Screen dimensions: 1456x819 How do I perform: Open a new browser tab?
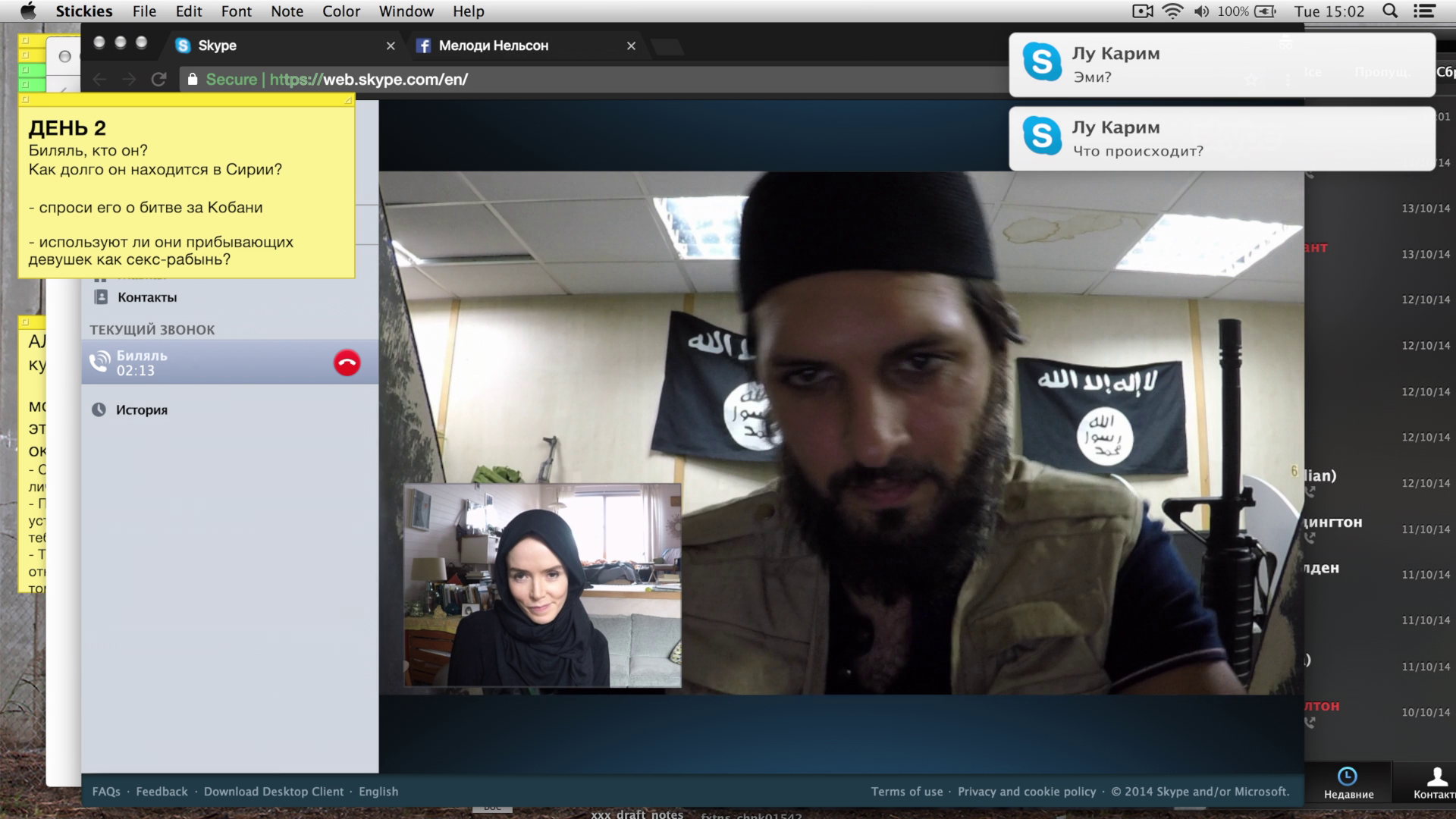click(667, 47)
